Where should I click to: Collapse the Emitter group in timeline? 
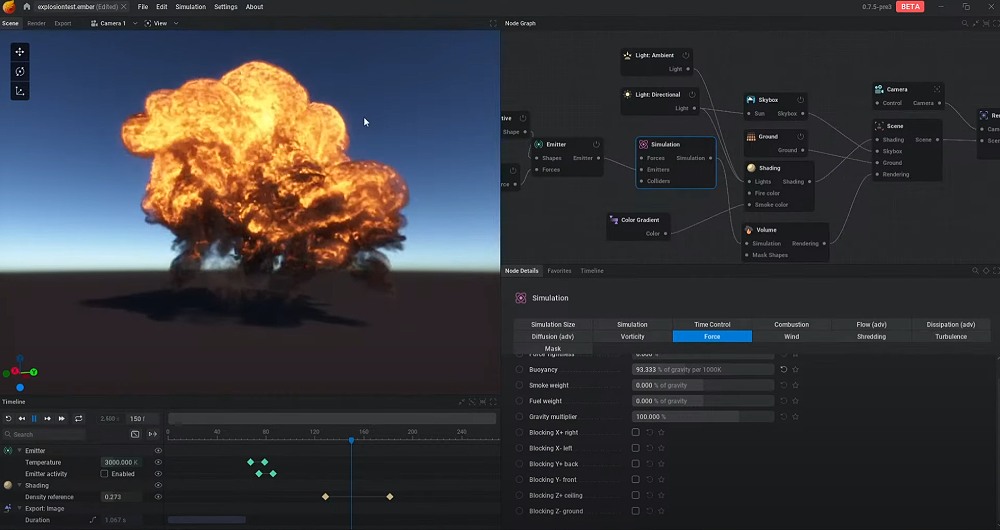click(x=19, y=451)
